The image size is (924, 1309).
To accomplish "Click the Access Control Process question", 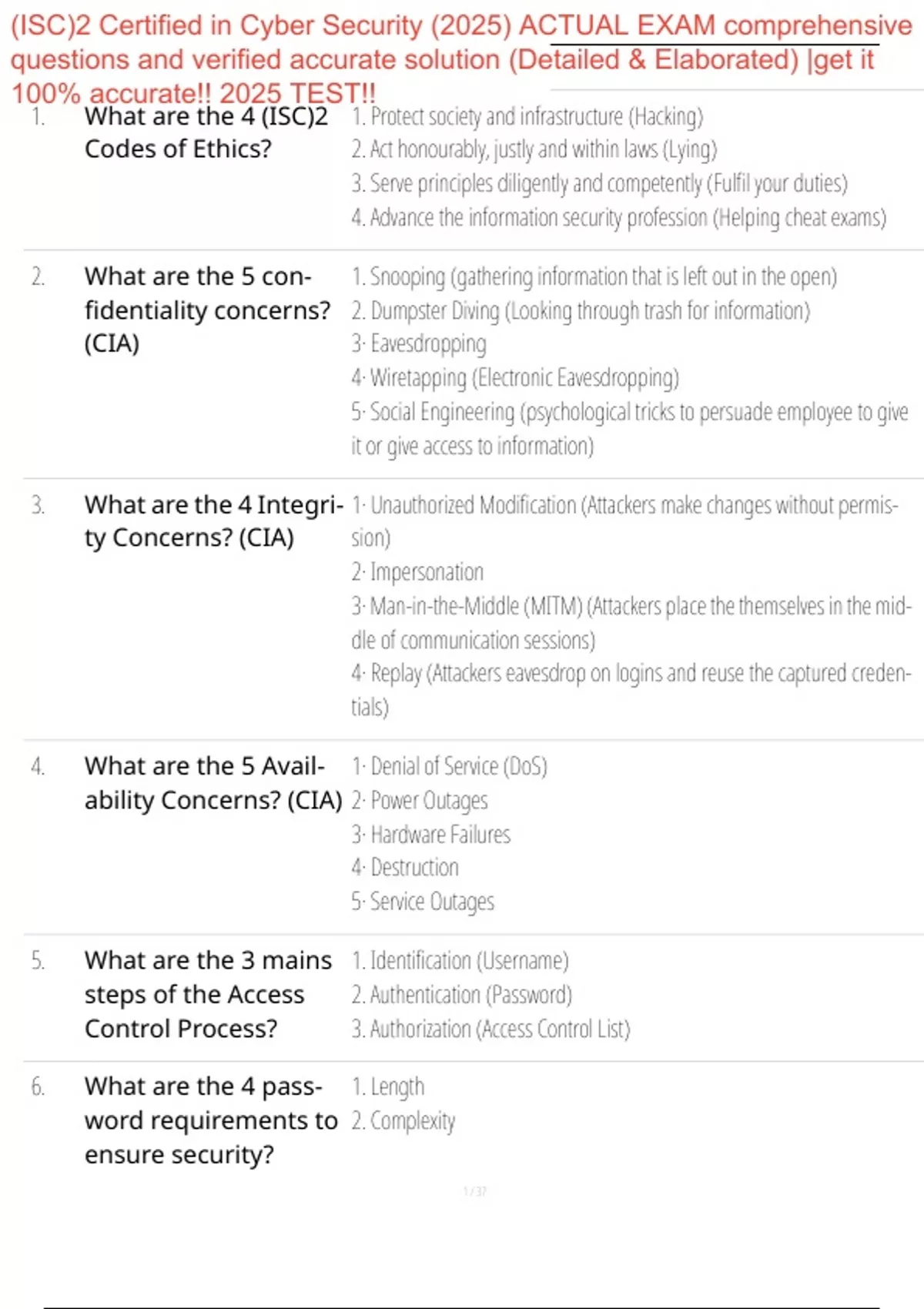I will pos(208,994).
